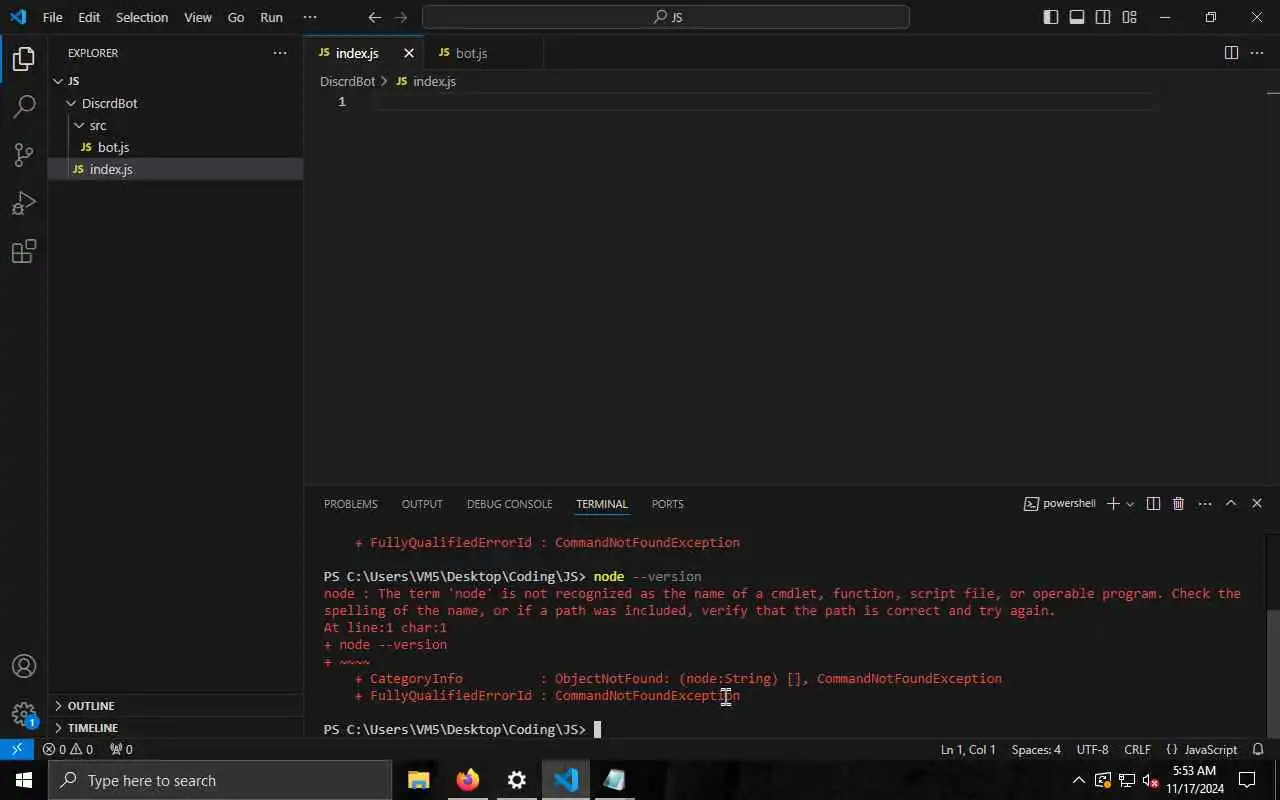The height and width of the screenshot is (800, 1280).
Task: Open Source Control view
Action: pos(24,154)
